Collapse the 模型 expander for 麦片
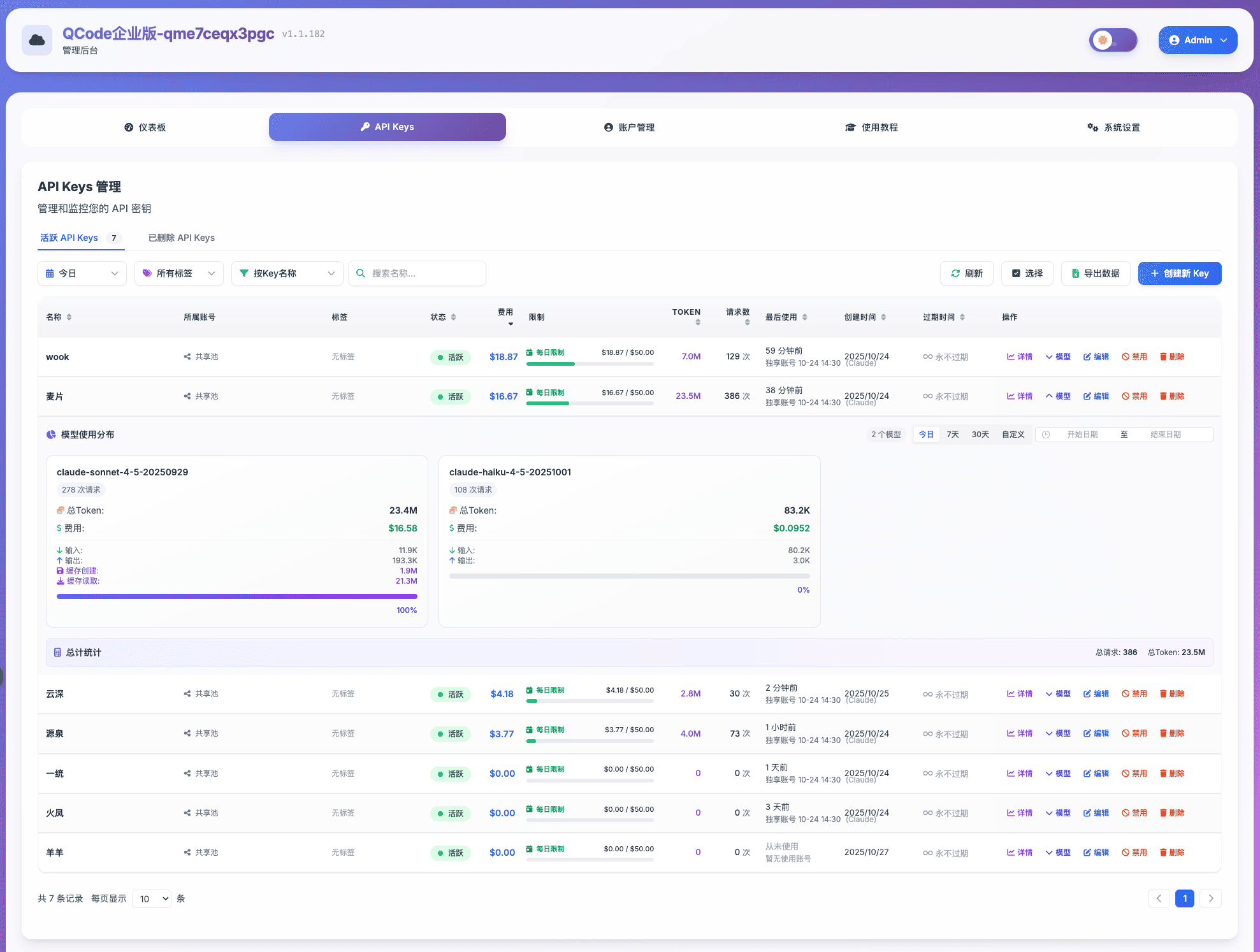 (x=1057, y=396)
